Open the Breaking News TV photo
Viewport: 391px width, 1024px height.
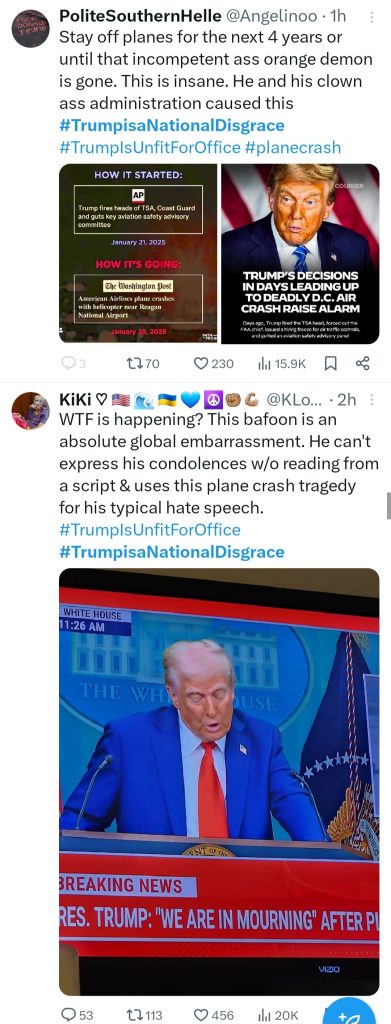(219, 781)
